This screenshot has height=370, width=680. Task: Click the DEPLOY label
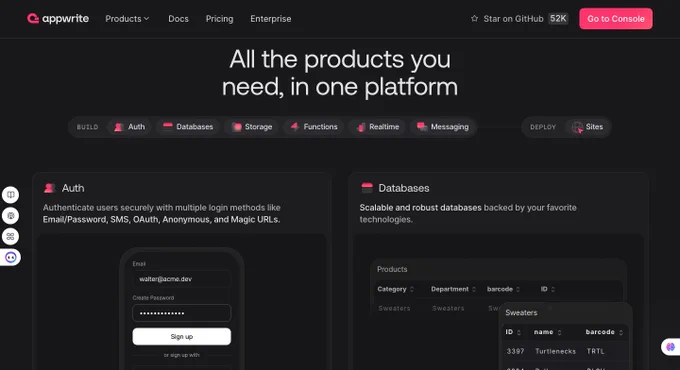(543, 127)
